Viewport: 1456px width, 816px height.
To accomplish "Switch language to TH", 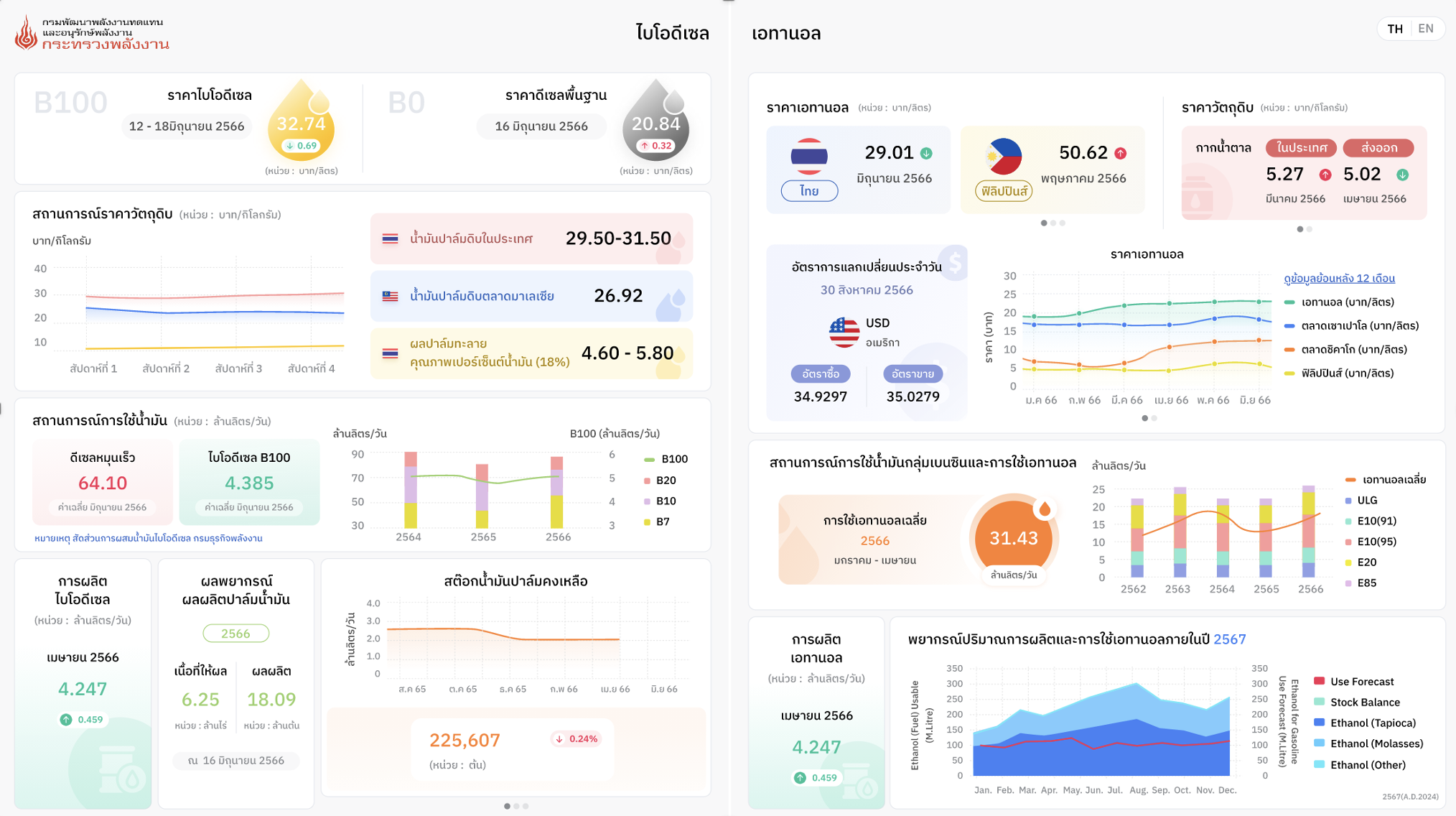I will (1395, 29).
